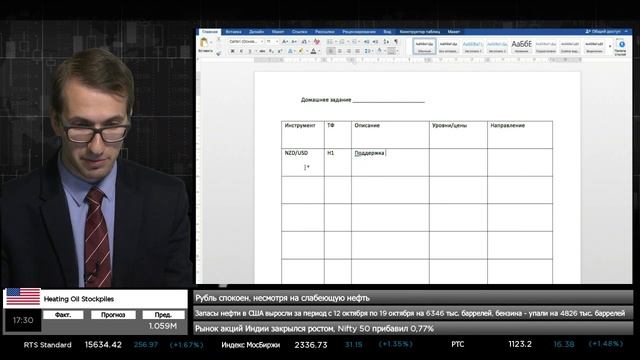This screenshot has height=360, width=640.
Task: Click the bulleted list icon
Action: (x=330, y=42)
